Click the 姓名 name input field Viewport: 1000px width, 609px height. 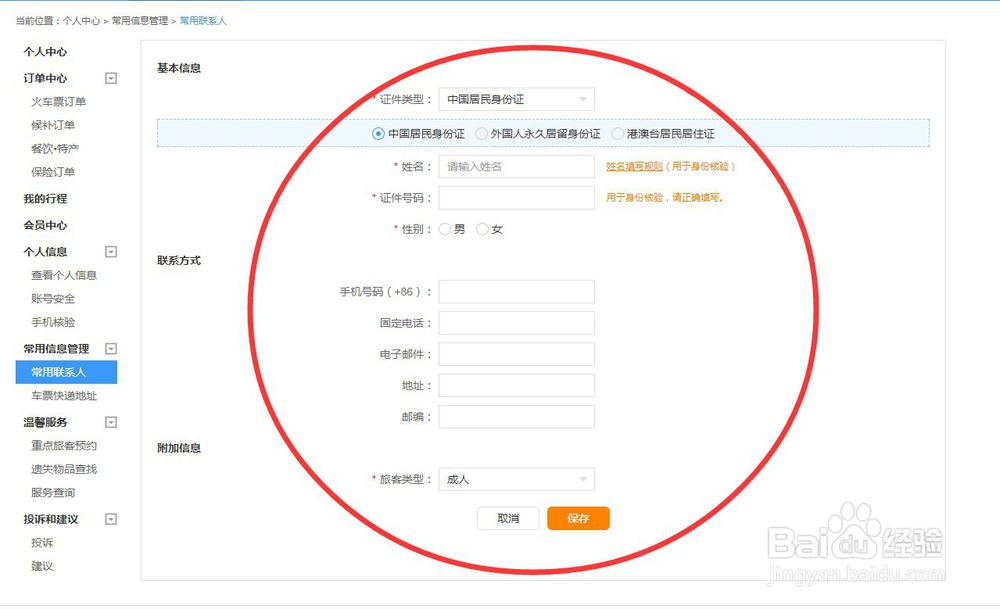[x=516, y=166]
